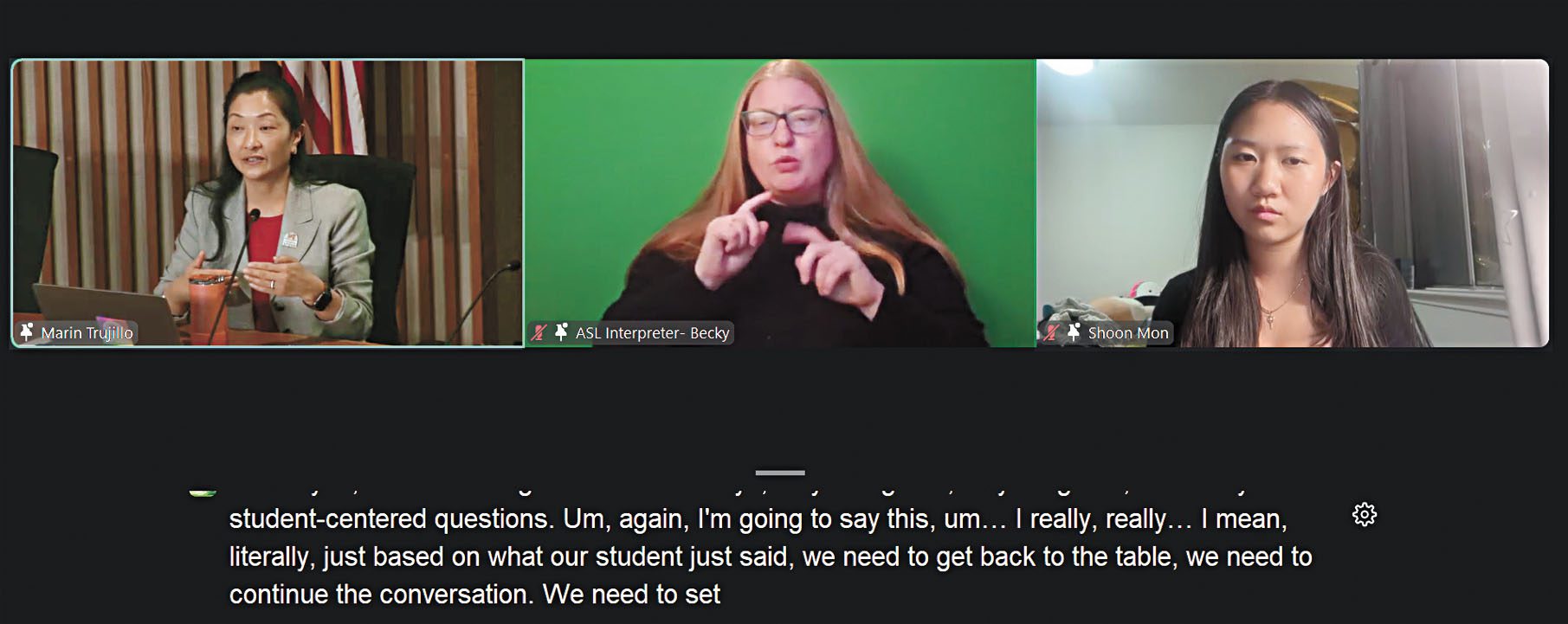Click caption line starting 'student-centered questions'
Image resolution: width=1568 pixels, height=624 pixels.
pyautogui.click(x=758, y=518)
